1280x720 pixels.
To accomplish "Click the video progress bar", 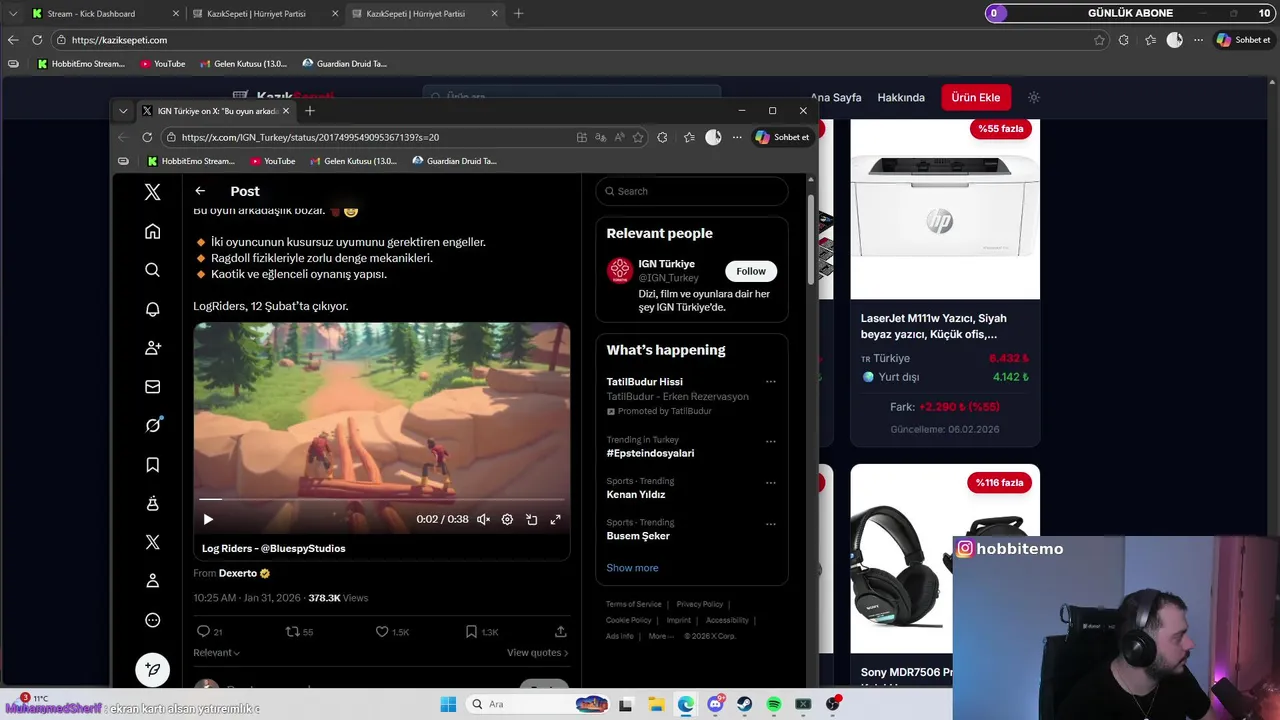I will point(381,498).
